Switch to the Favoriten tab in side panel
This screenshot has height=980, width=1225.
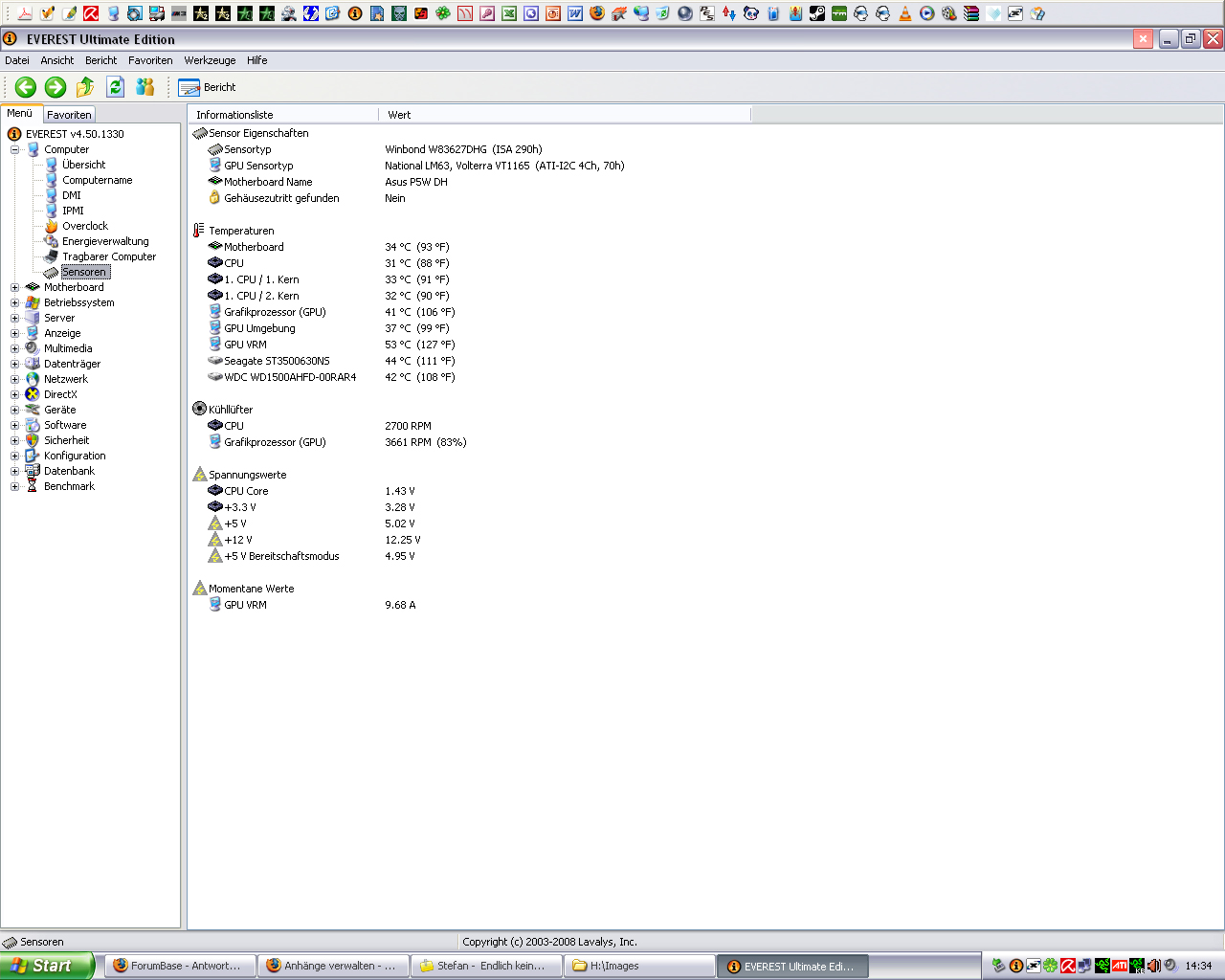click(69, 115)
